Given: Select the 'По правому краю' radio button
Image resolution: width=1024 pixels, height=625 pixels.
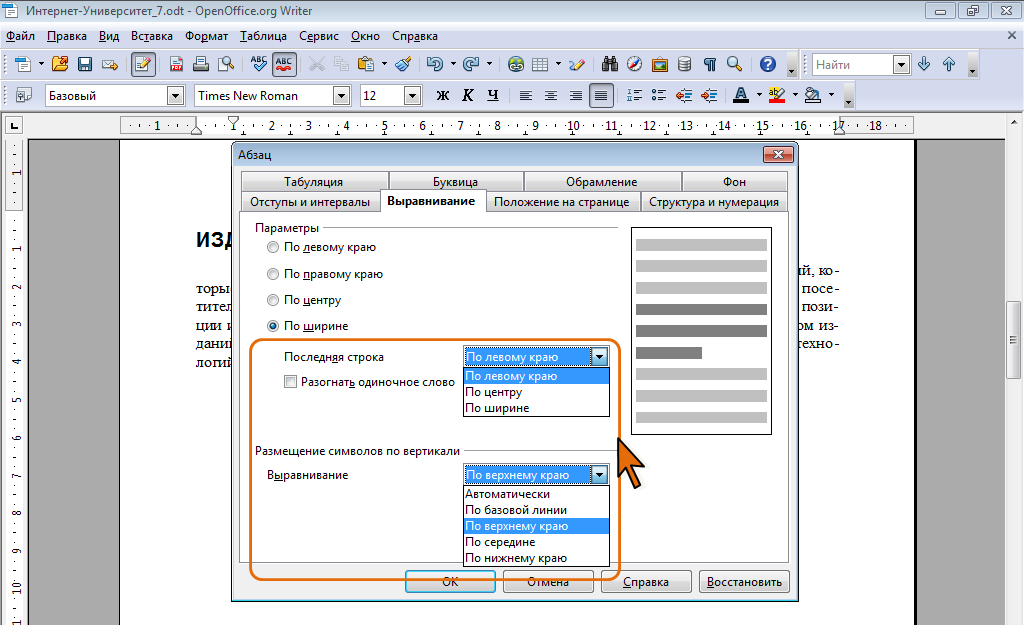Looking at the screenshot, I should tap(273, 274).
